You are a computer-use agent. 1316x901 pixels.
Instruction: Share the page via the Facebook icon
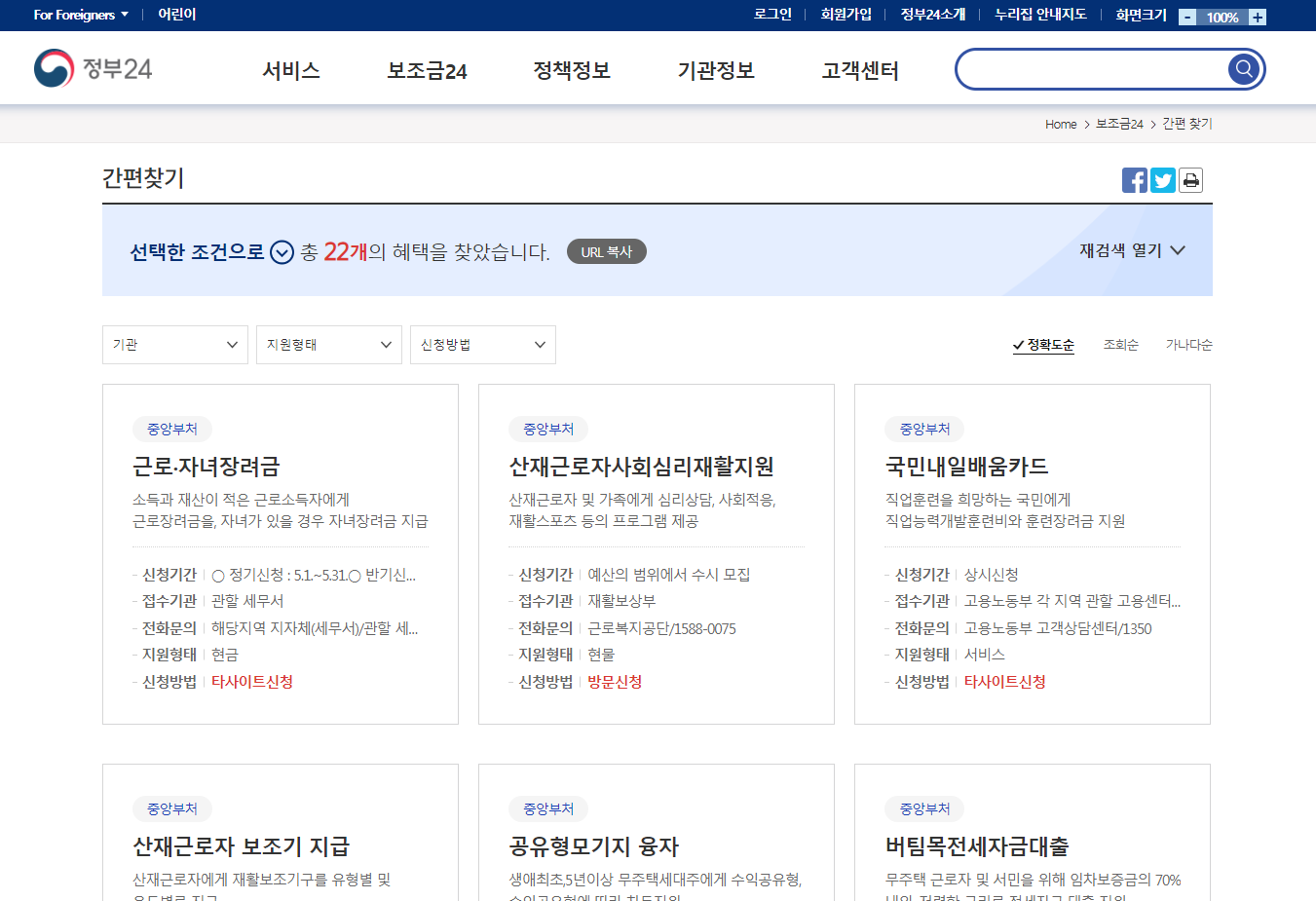tap(1134, 179)
